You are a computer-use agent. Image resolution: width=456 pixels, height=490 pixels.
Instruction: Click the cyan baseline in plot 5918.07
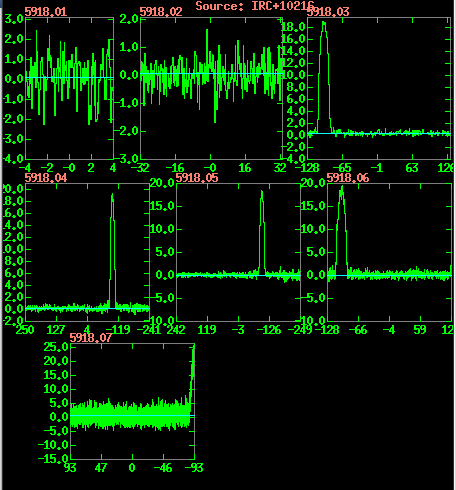click(x=132, y=415)
